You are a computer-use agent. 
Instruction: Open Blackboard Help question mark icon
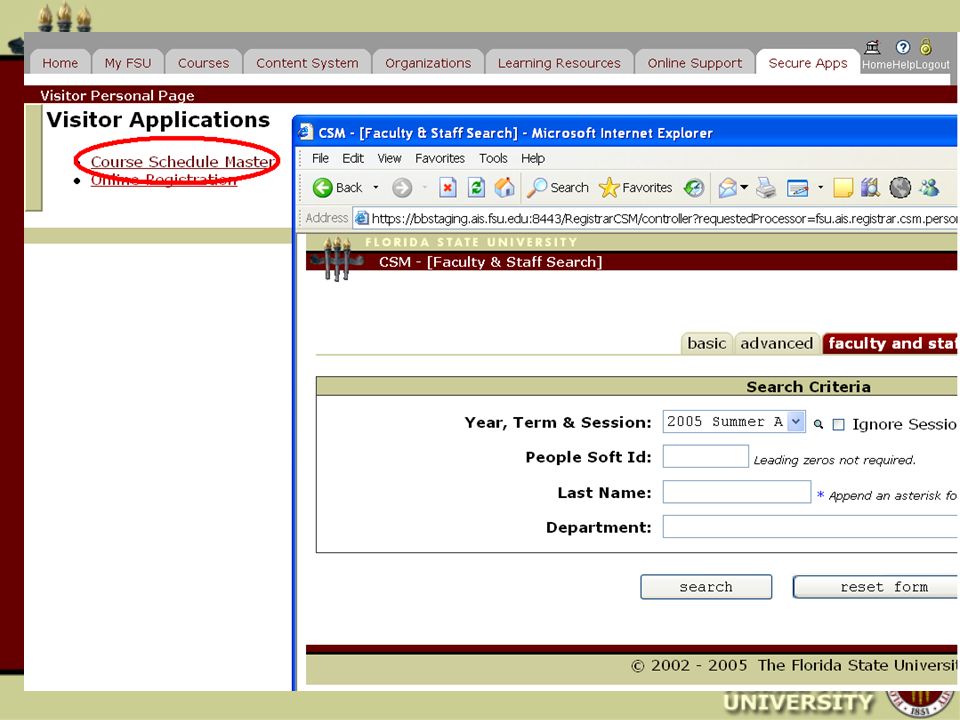[x=902, y=47]
